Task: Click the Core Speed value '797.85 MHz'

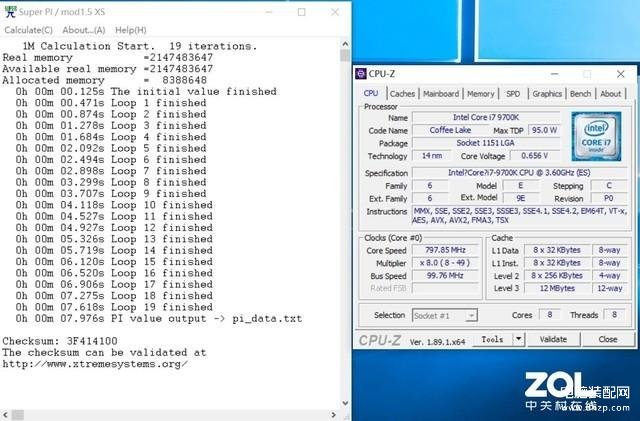Action: click(445, 250)
